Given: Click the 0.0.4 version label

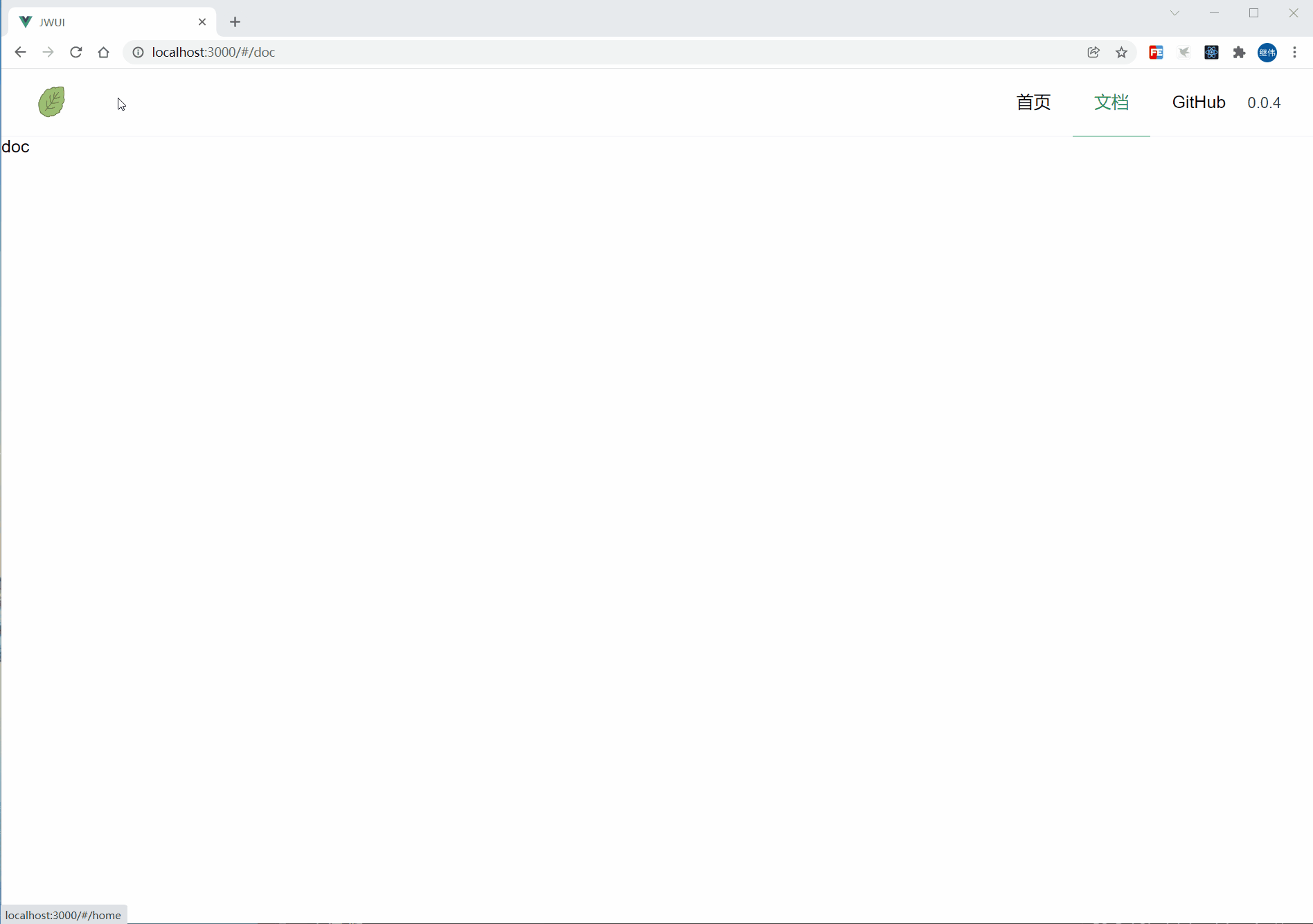Looking at the screenshot, I should click(x=1264, y=103).
